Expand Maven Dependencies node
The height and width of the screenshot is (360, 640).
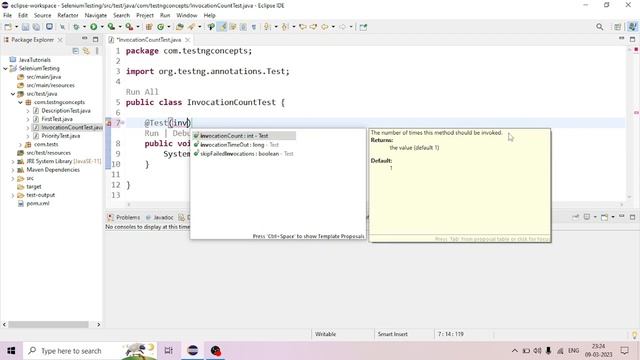13,170
